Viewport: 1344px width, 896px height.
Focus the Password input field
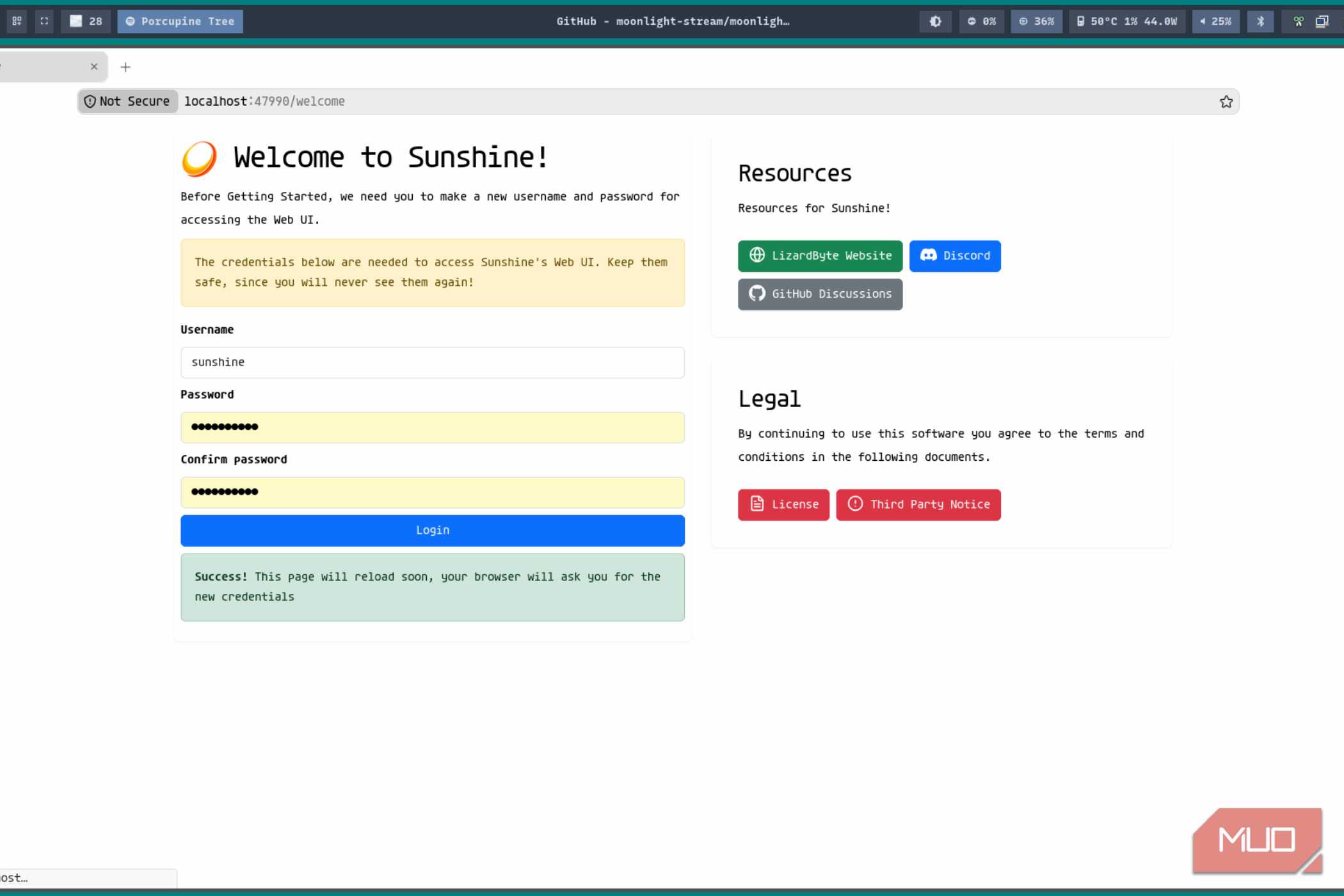[x=433, y=428]
